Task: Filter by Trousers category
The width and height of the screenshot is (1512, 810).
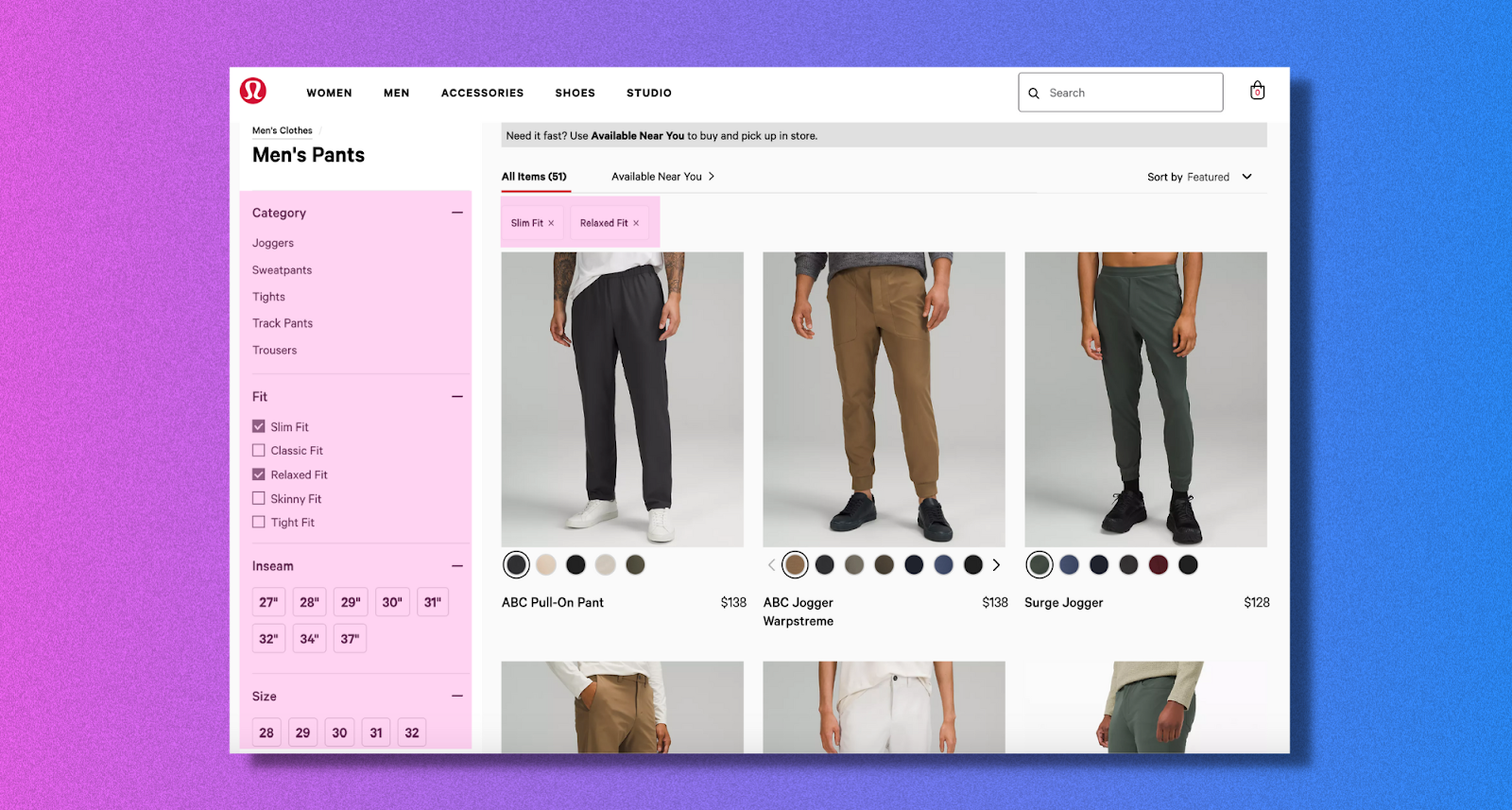Action: coord(274,350)
